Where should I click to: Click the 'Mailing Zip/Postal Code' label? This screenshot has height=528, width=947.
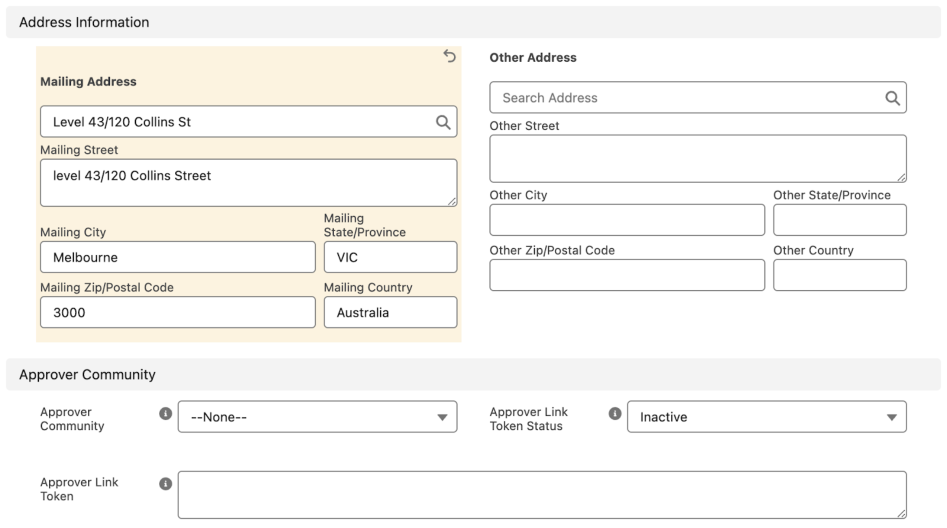pos(107,288)
